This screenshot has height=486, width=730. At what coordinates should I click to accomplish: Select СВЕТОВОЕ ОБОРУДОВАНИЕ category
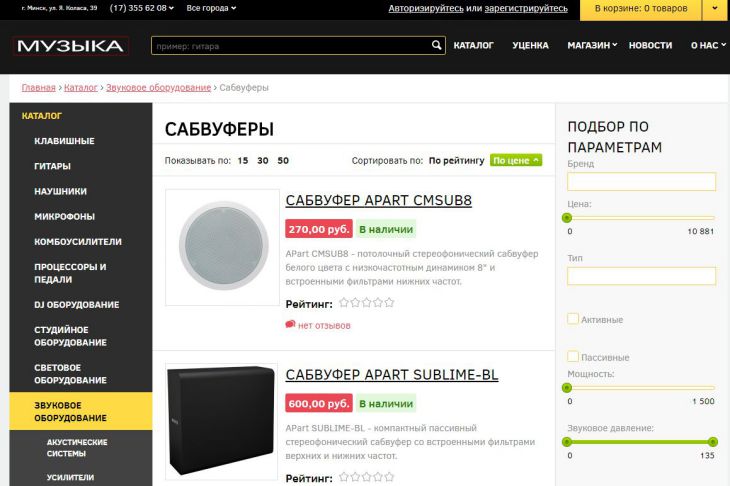pyautogui.click(x=70, y=373)
